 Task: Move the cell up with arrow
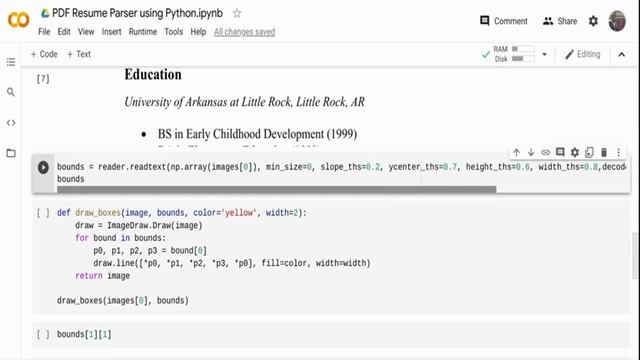click(516, 153)
